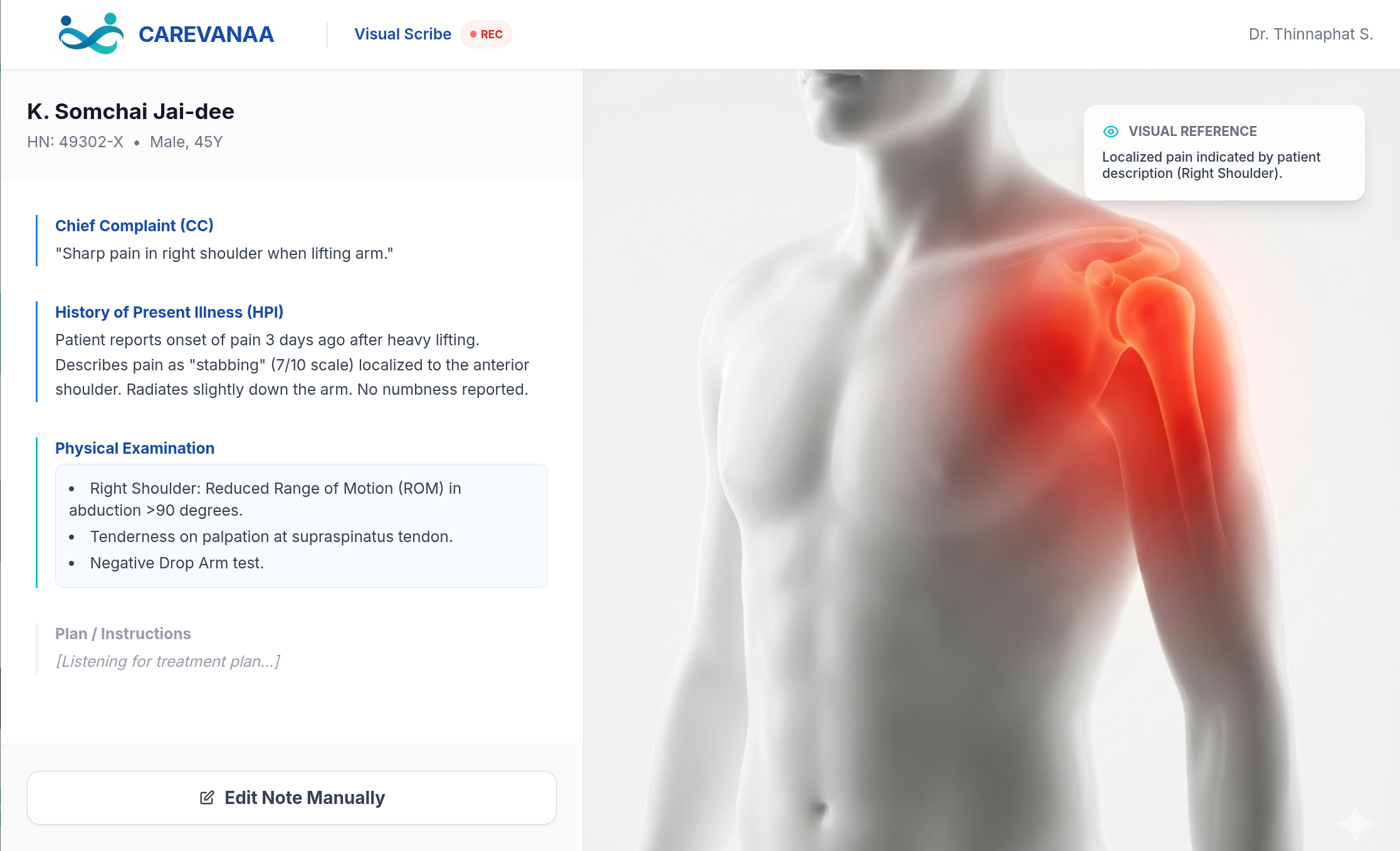Click the Visual Reference info card text
The height and width of the screenshot is (851, 1400).
coord(1211,165)
